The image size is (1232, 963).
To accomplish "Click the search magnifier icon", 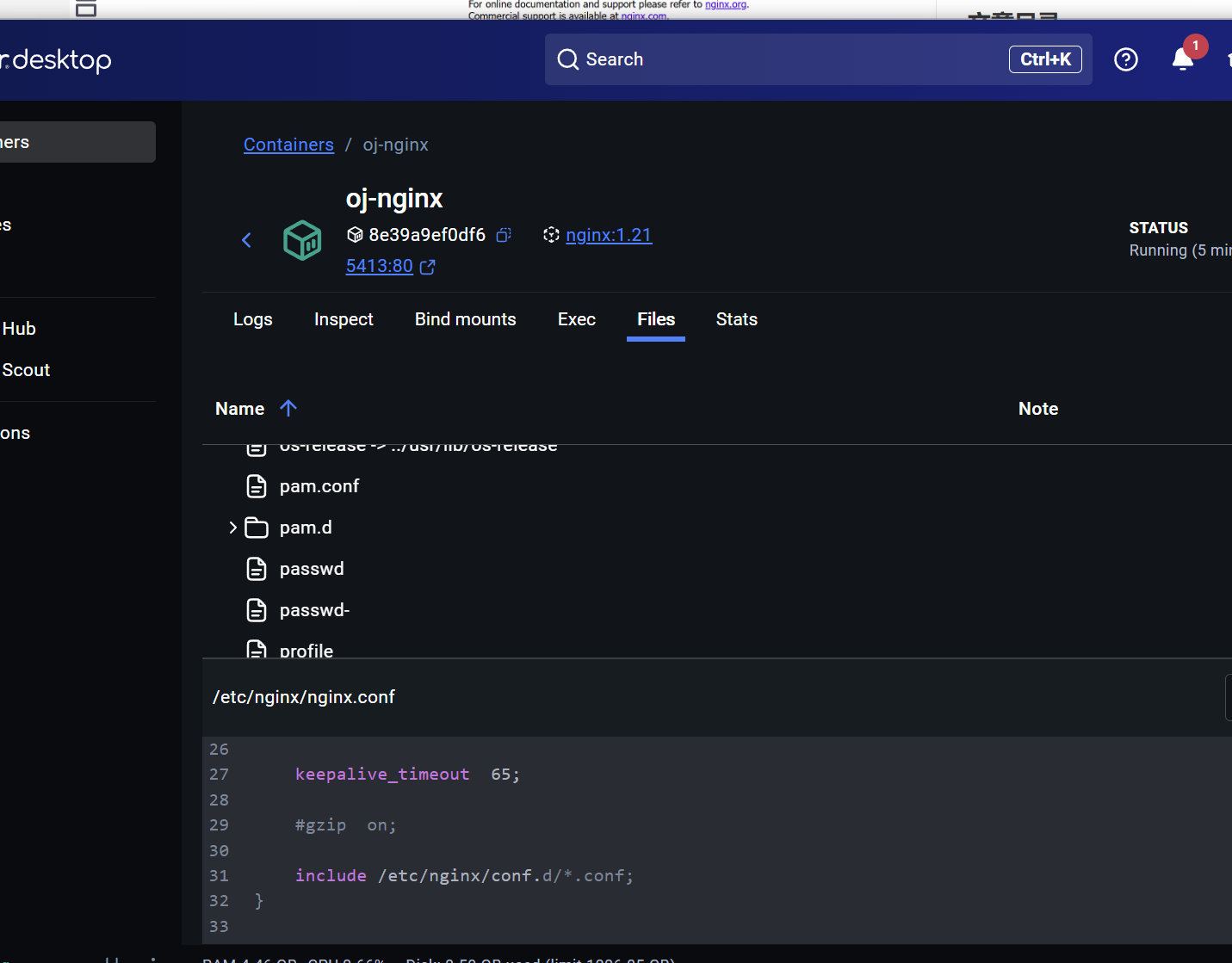I will pos(568,59).
